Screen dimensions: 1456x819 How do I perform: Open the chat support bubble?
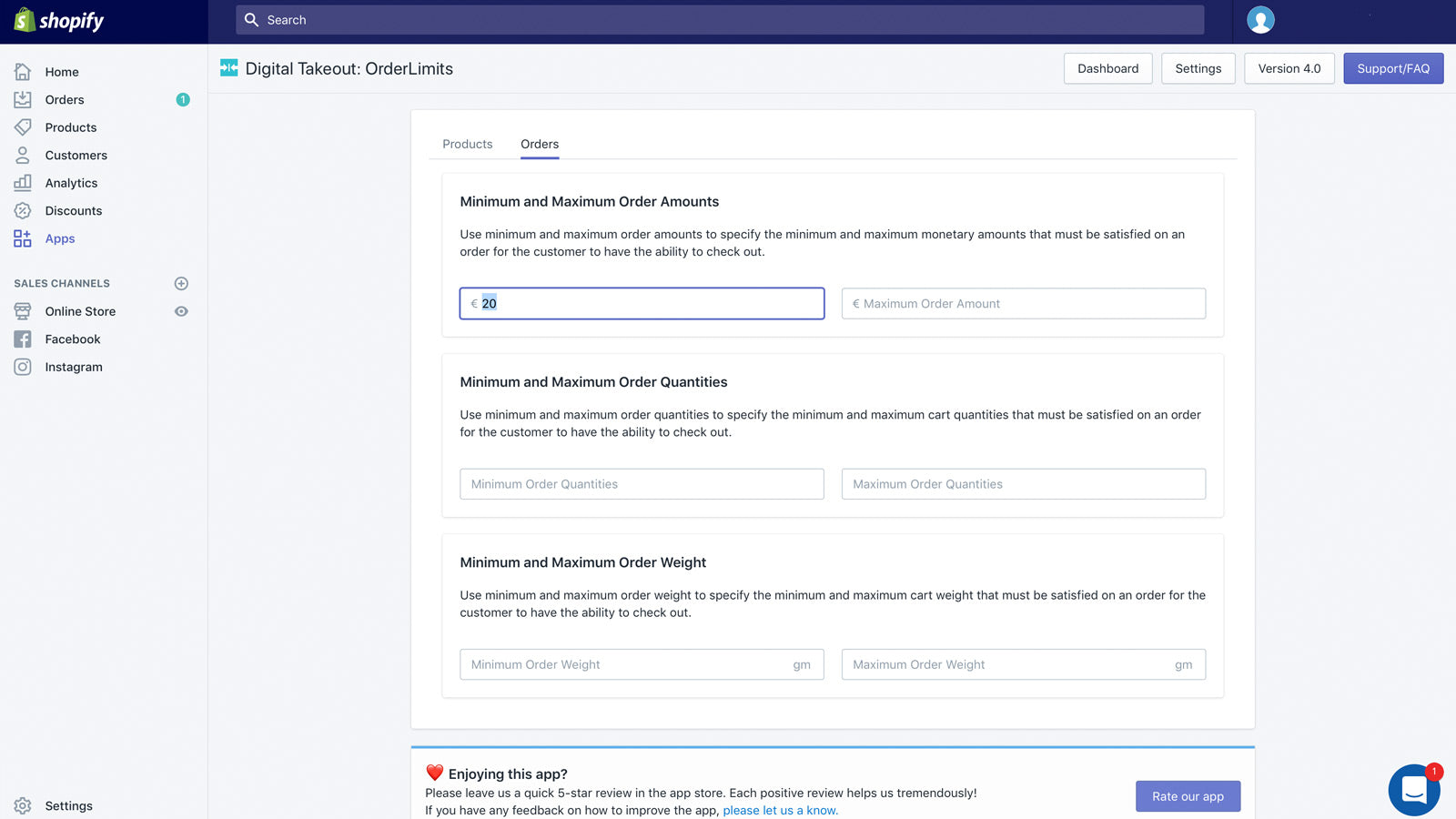tap(1413, 790)
